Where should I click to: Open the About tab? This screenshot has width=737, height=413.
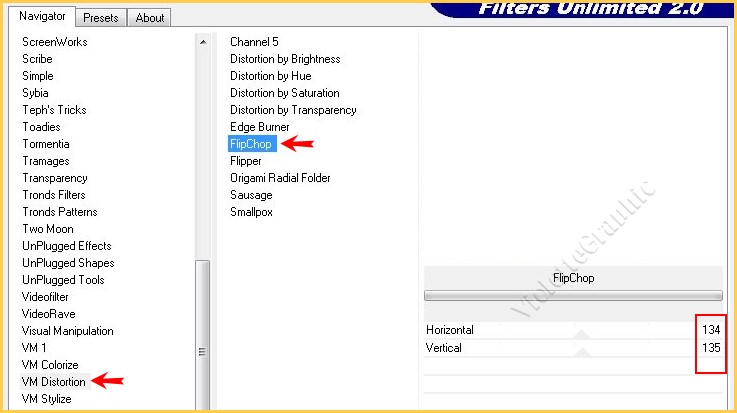[150, 18]
